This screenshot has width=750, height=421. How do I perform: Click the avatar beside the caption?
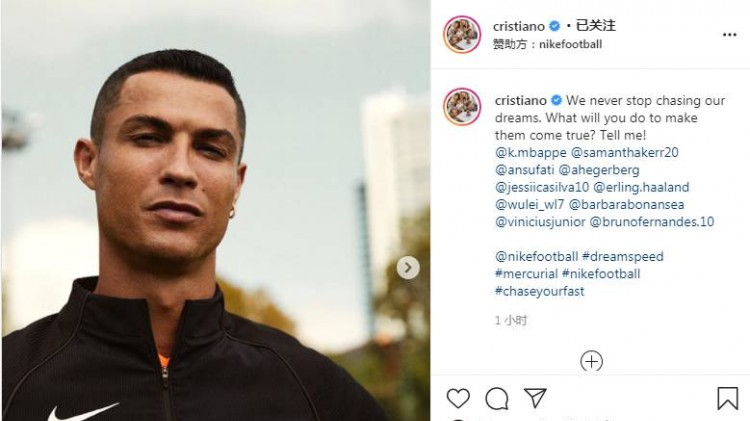tap(462, 106)
